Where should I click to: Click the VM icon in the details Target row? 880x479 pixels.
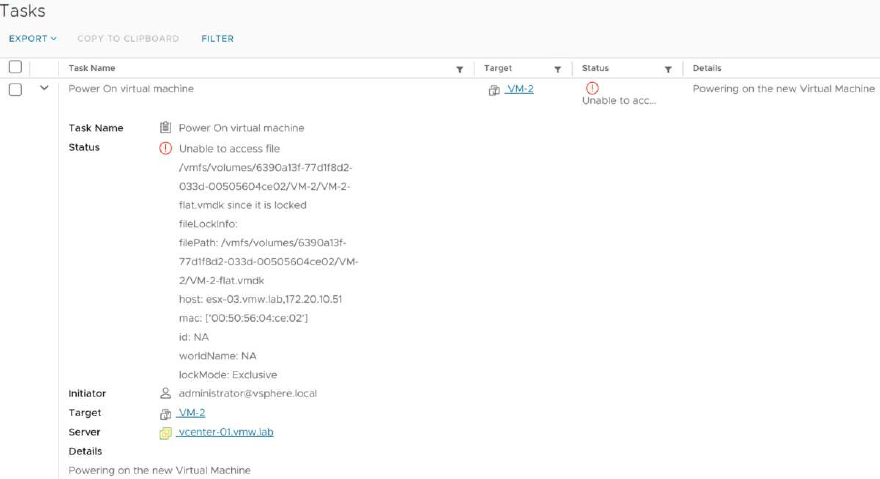click(166, 414)
